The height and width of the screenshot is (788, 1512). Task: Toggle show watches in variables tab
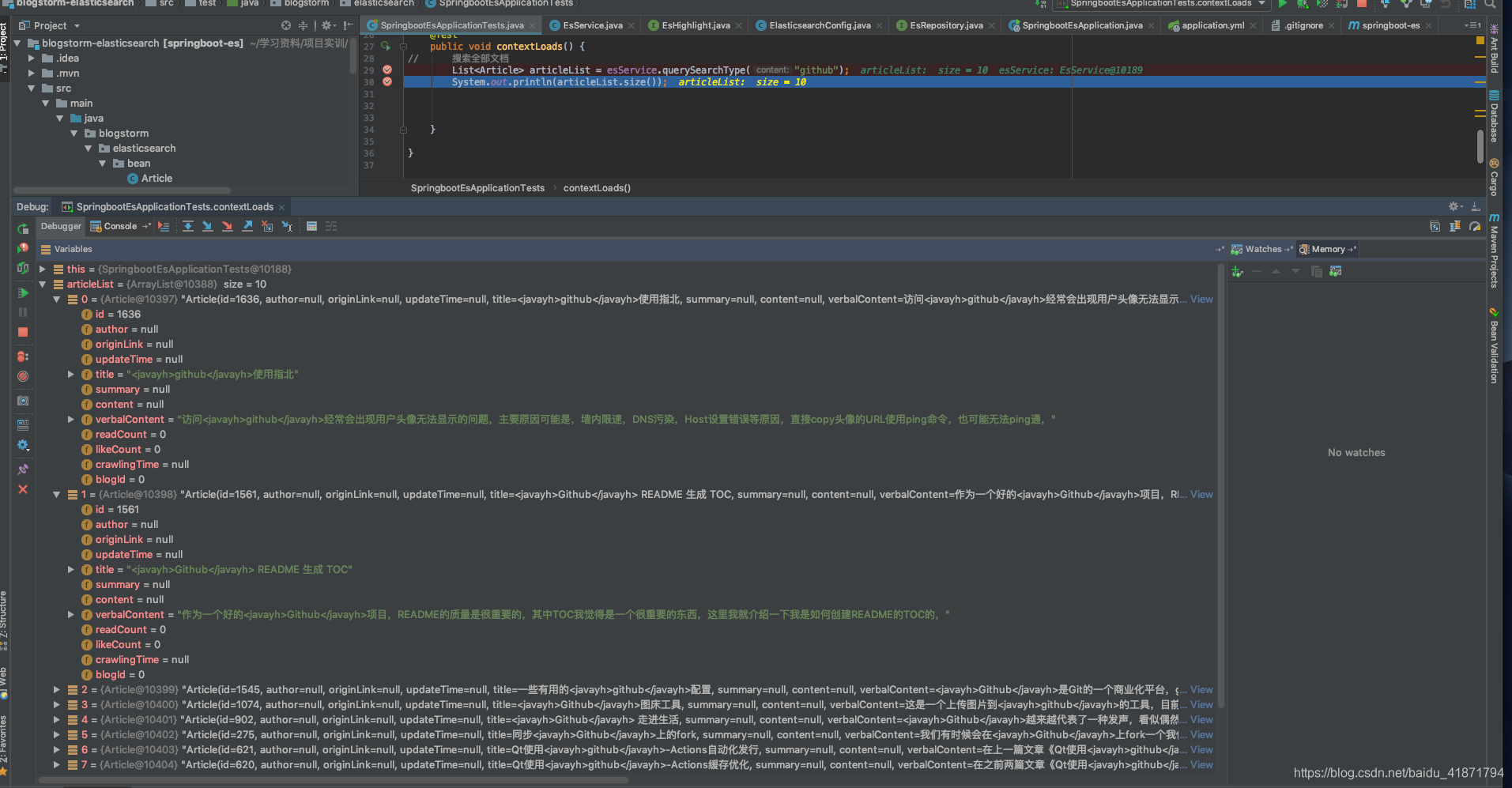tap(1335, 271)
